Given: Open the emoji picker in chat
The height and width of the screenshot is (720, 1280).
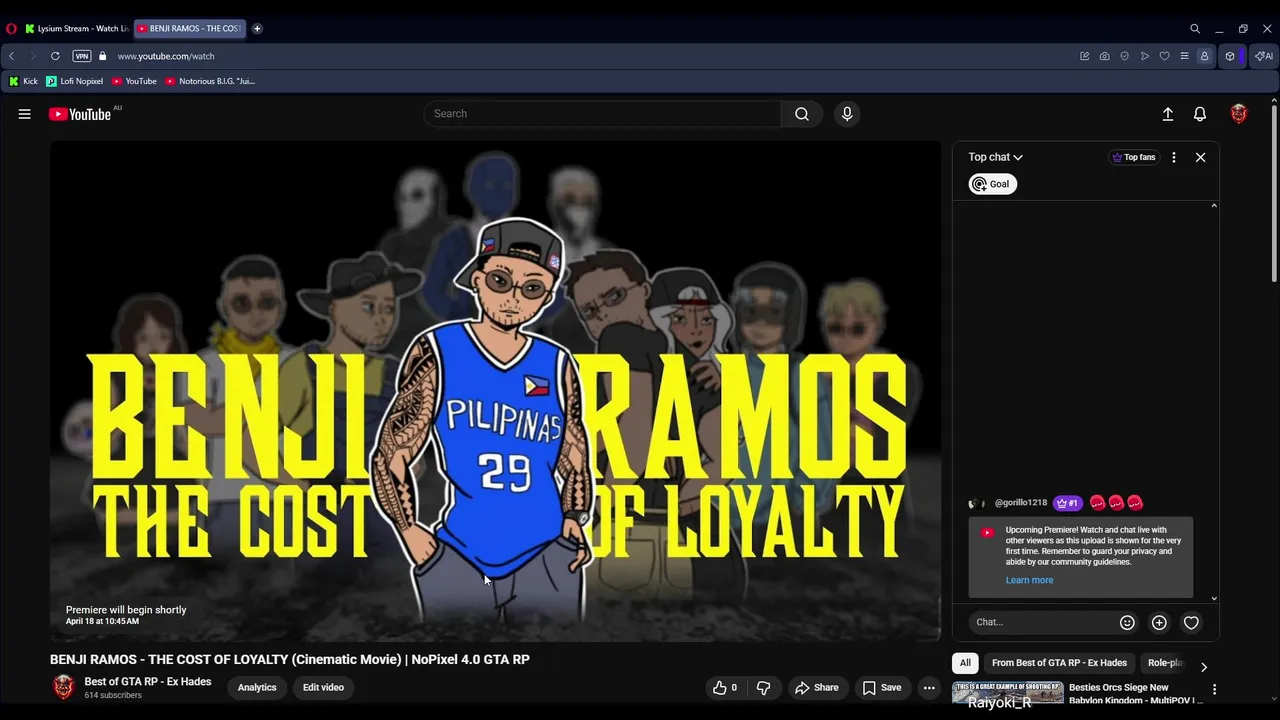Looking at the screenshot, I should 1127,622.
